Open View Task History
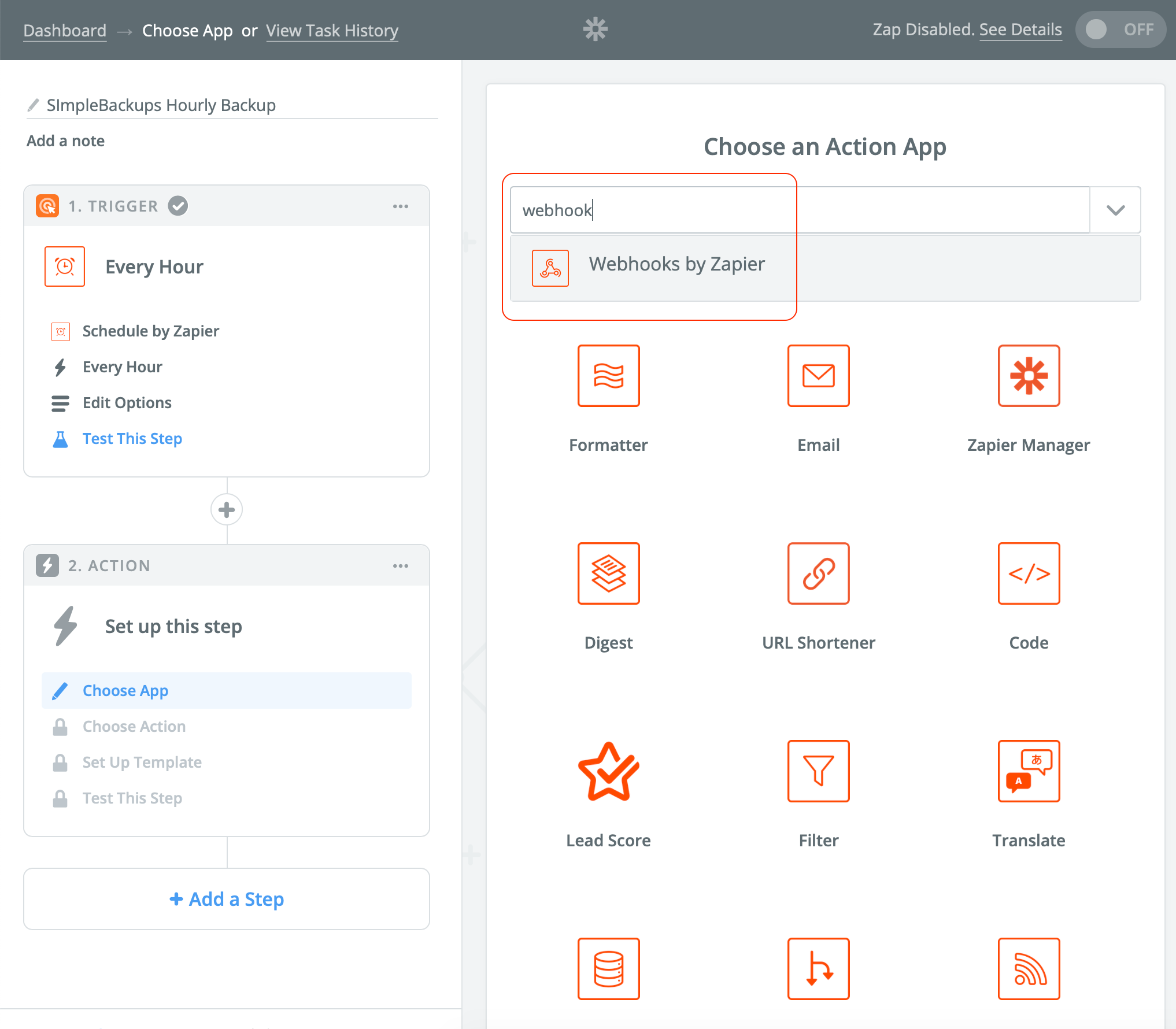This screenshot has width=1176, height=1029. pyautogui.click(x=332, y=30)
